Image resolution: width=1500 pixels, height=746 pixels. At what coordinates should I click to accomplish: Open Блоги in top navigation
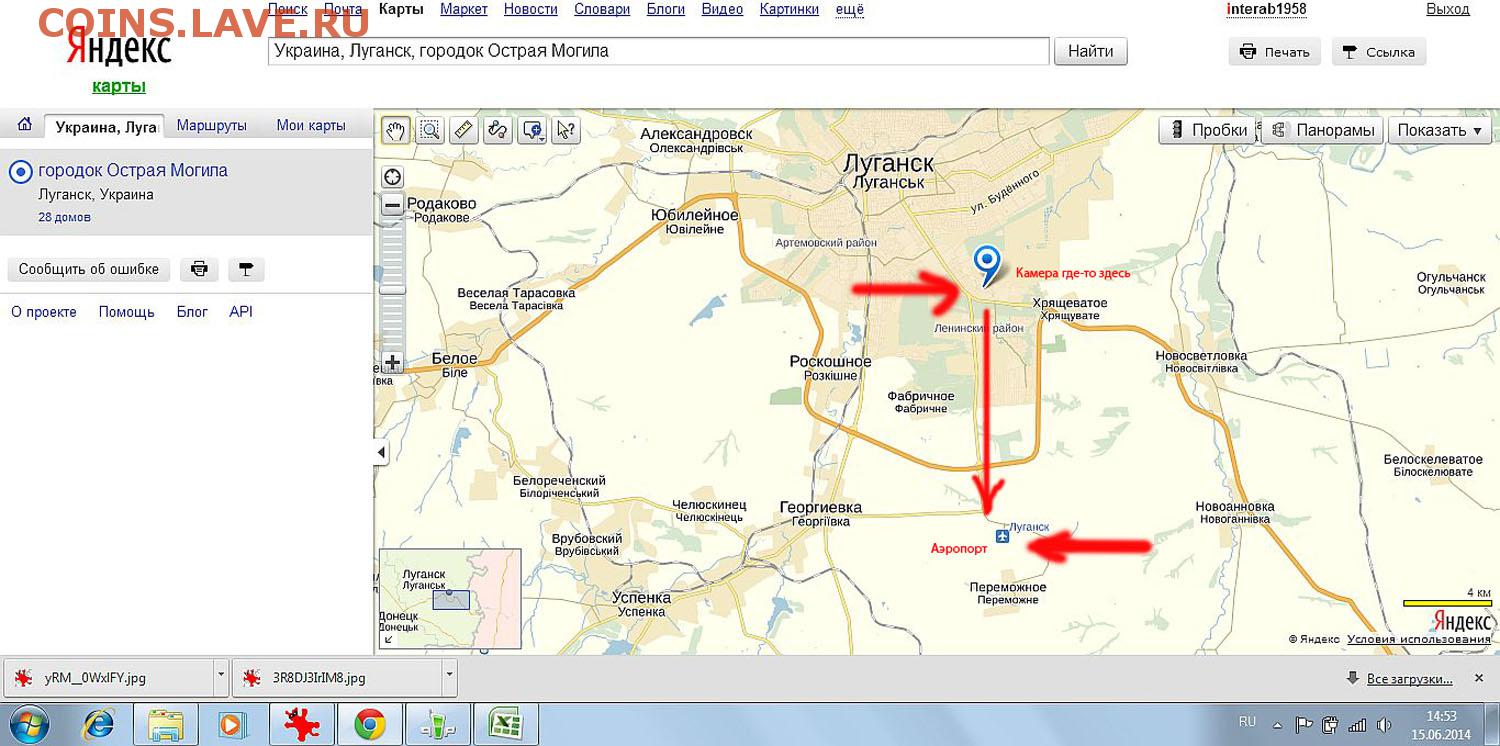665,9
